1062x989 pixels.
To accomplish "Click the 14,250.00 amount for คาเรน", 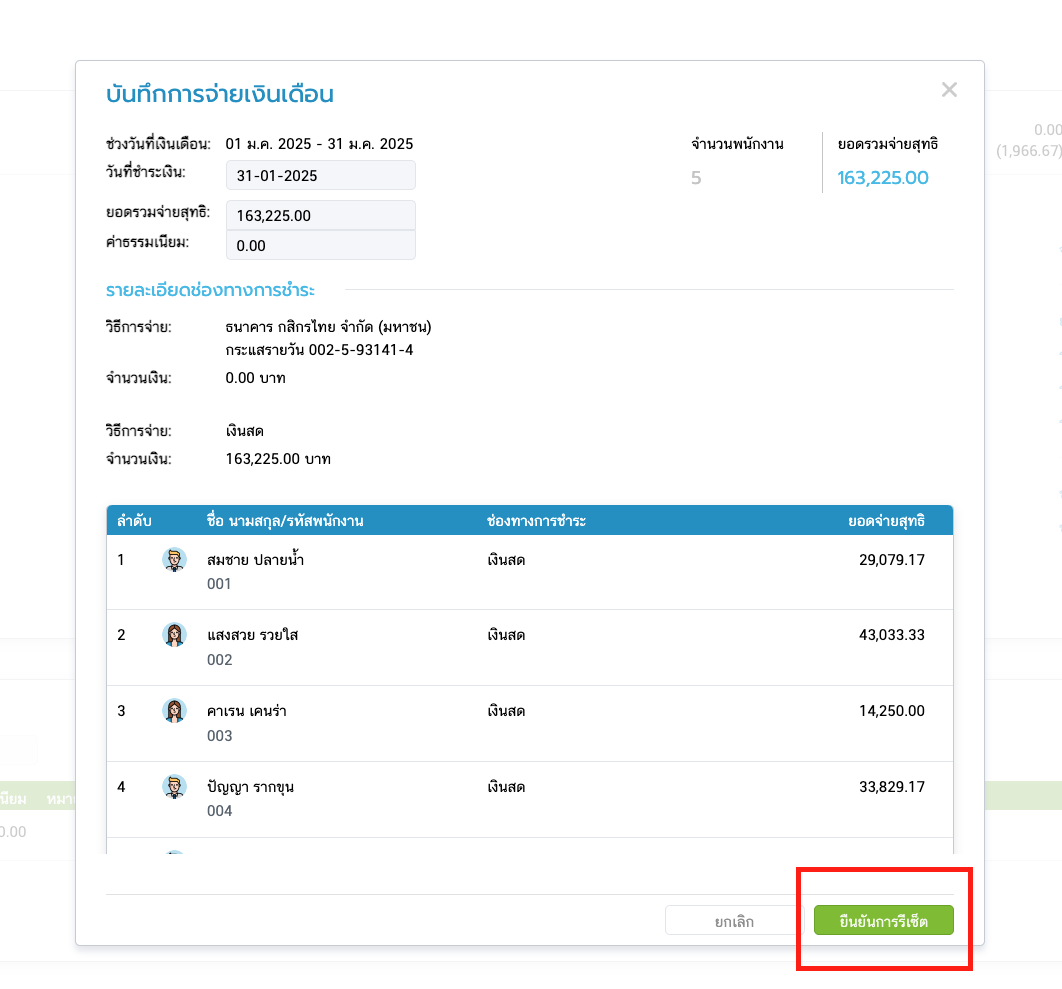I will tap(892, 711).
